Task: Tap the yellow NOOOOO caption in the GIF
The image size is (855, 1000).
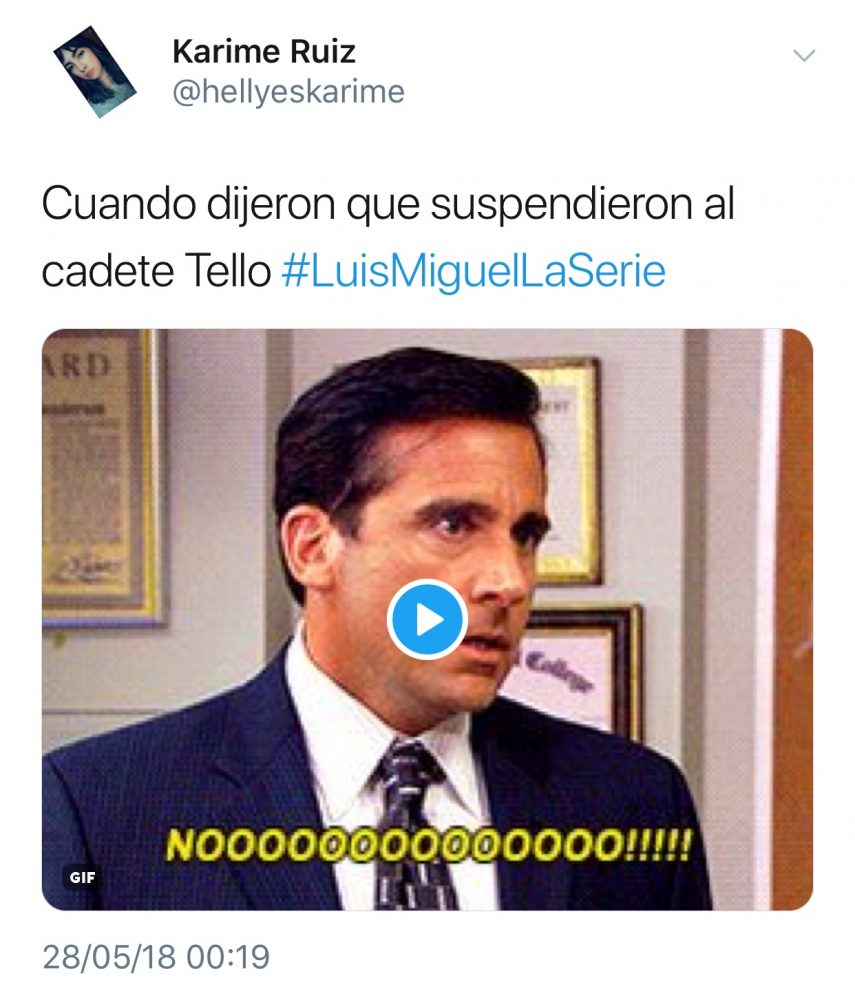Action: pyautogui.click(x=428, y=845)
